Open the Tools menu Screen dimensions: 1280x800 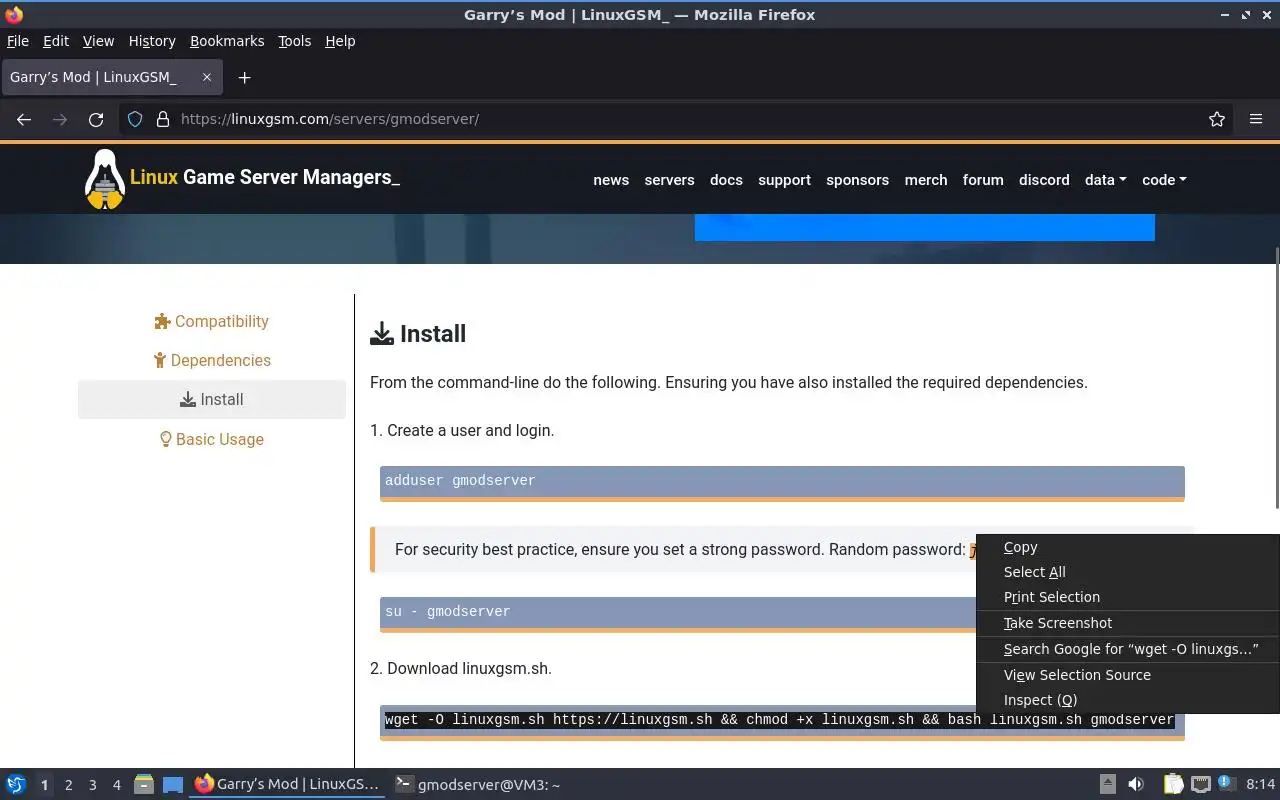click(x=295, y=41)
